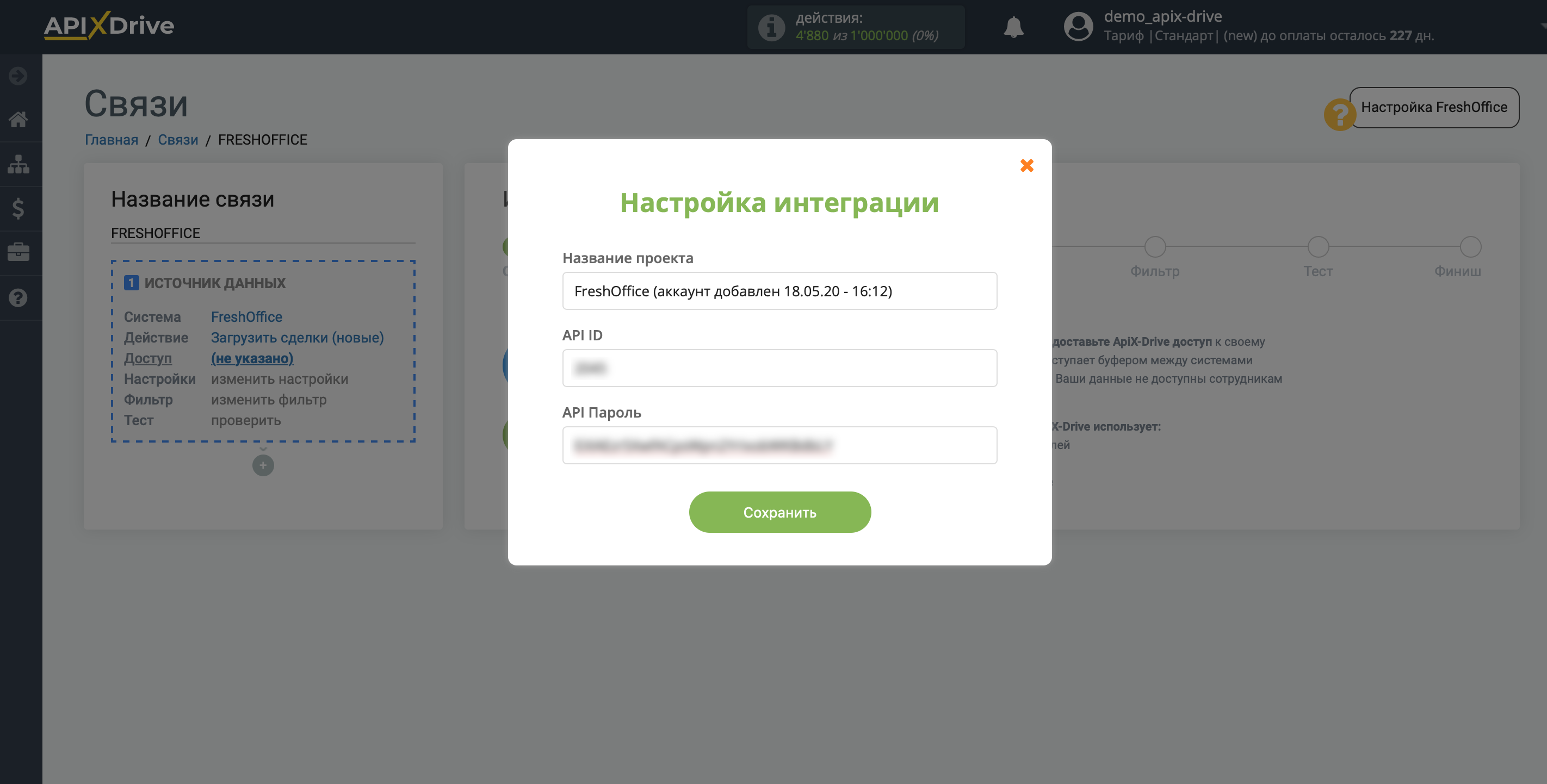Click проверить test link
The image size is (1547, 784).
click(246, 421)
